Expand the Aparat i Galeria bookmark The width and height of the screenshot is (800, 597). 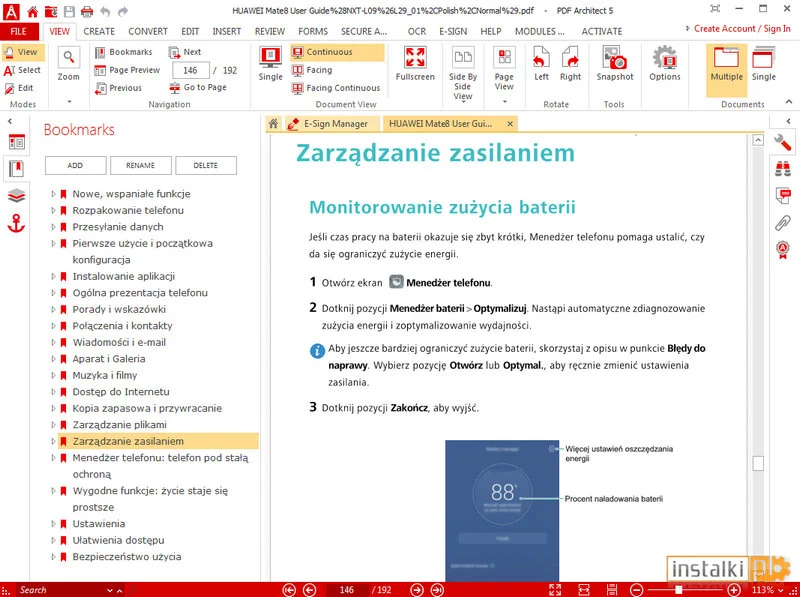54,359
